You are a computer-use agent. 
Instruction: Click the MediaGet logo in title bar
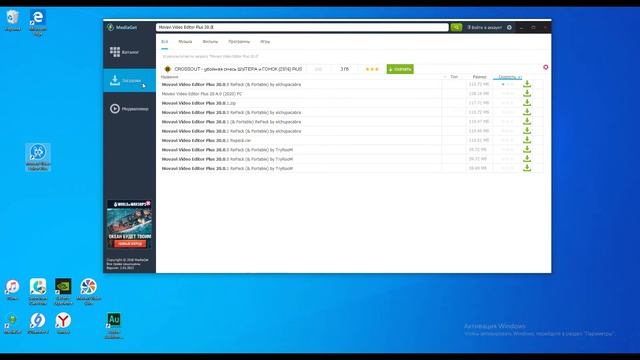pos(122,27)
